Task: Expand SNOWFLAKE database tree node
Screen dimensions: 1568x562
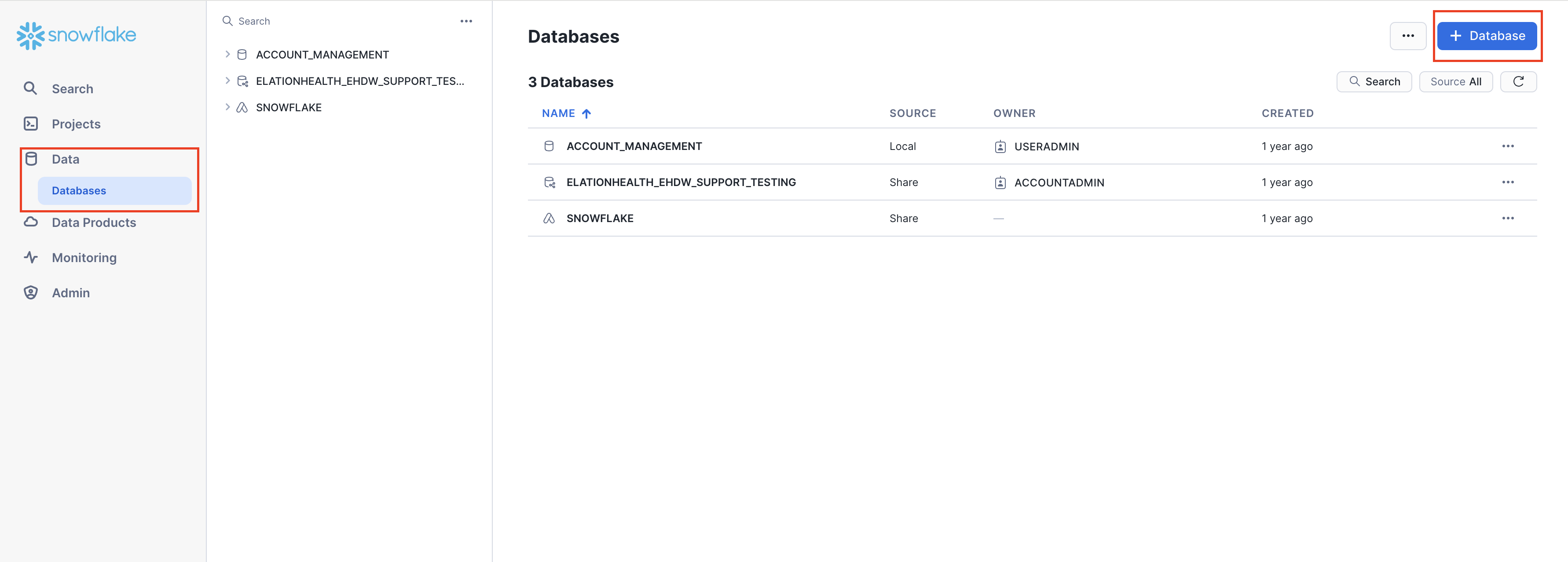Action: (x=227, y=107)
